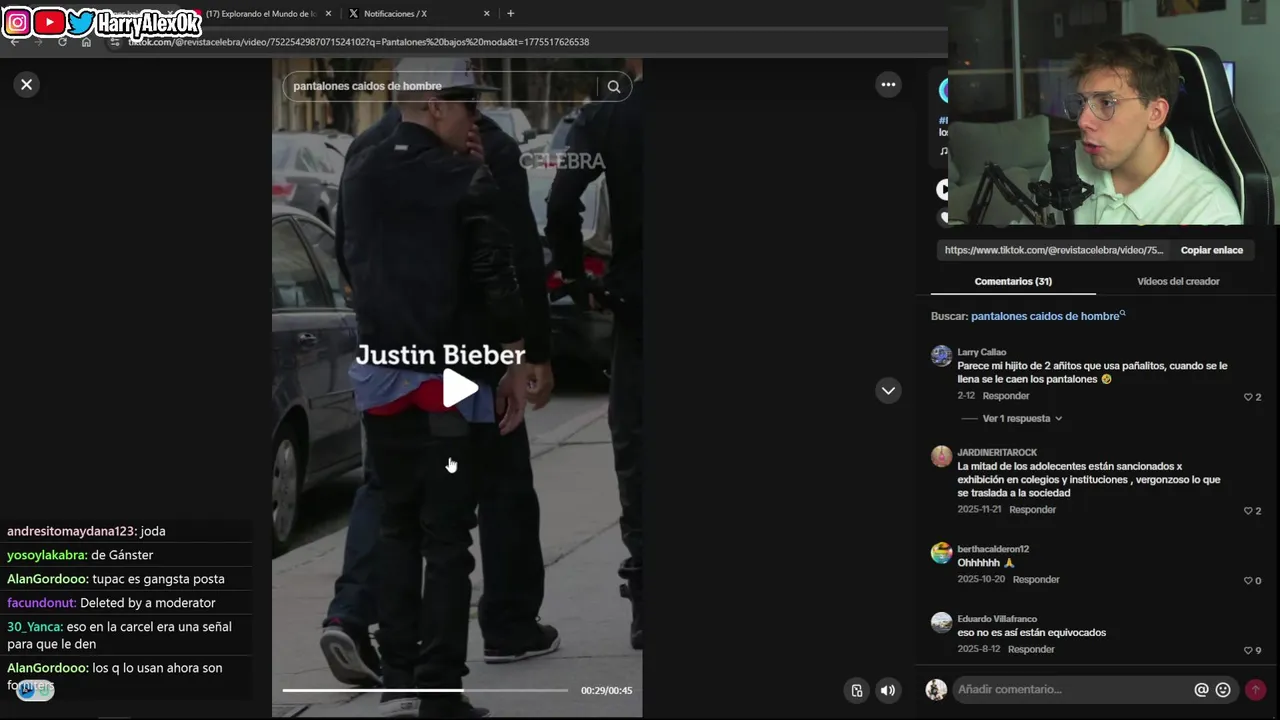Click chat message from 30_Yanca
Viewport: 1280px width, 720px height.
tap(120, 635)
